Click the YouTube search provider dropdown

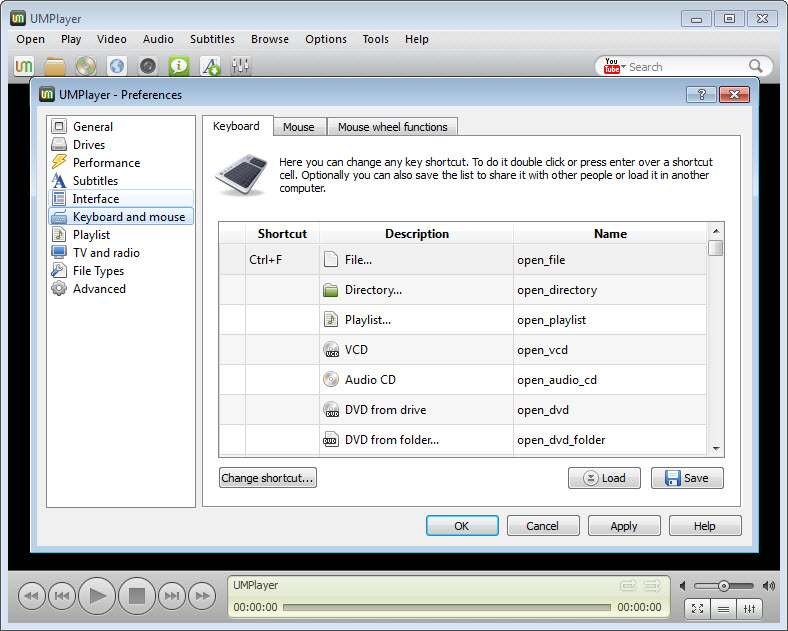pyautogui.click(x=615, y=66)
